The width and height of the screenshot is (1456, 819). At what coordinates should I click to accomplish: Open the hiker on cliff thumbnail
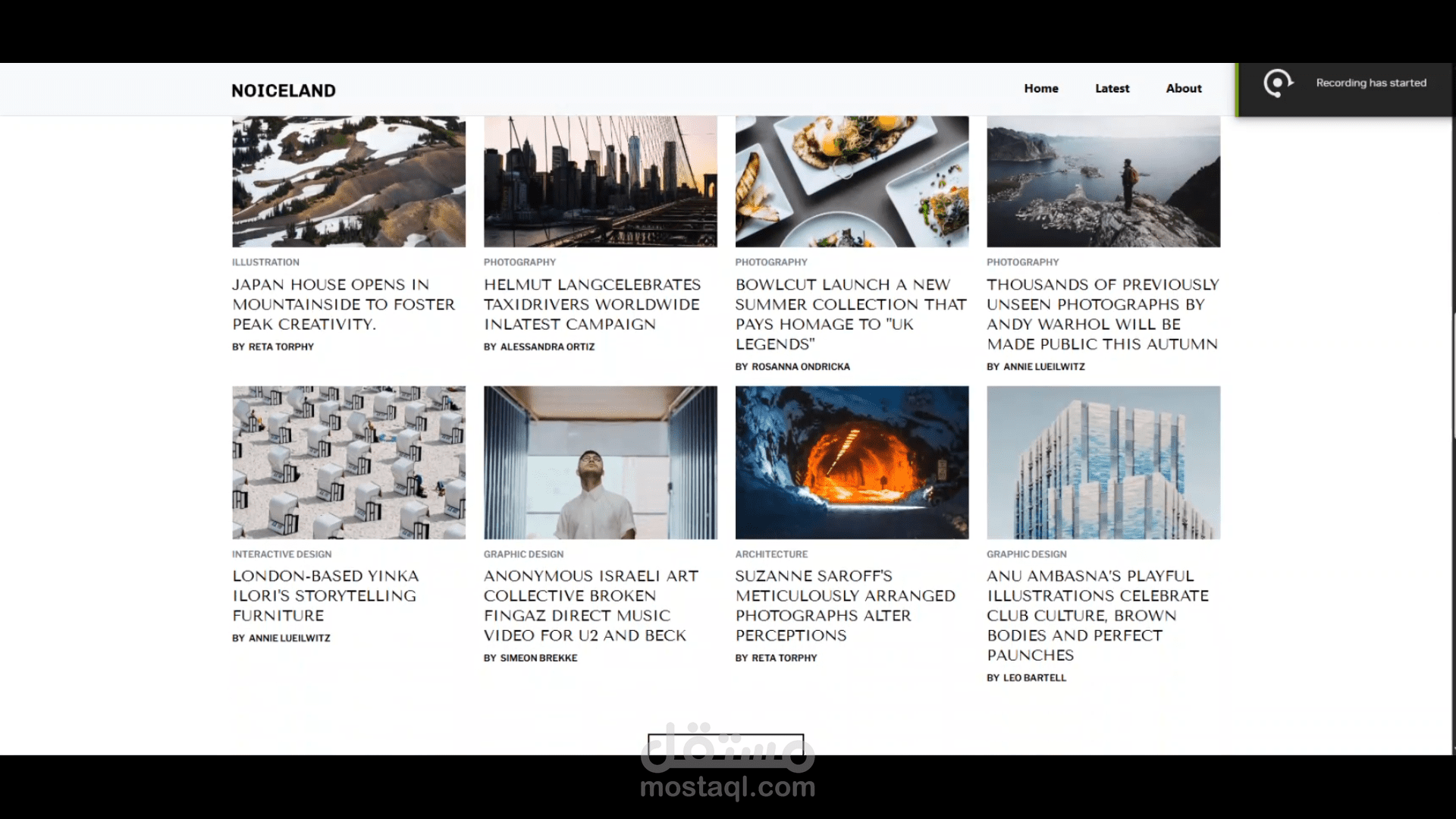[1103, 181]
